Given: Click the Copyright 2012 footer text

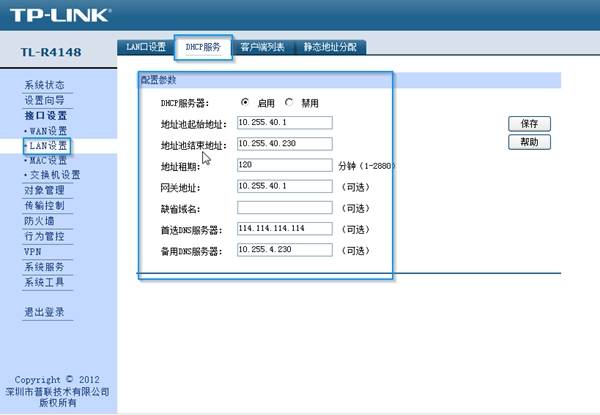Looking at the screenshot, I should pos(57,379).
